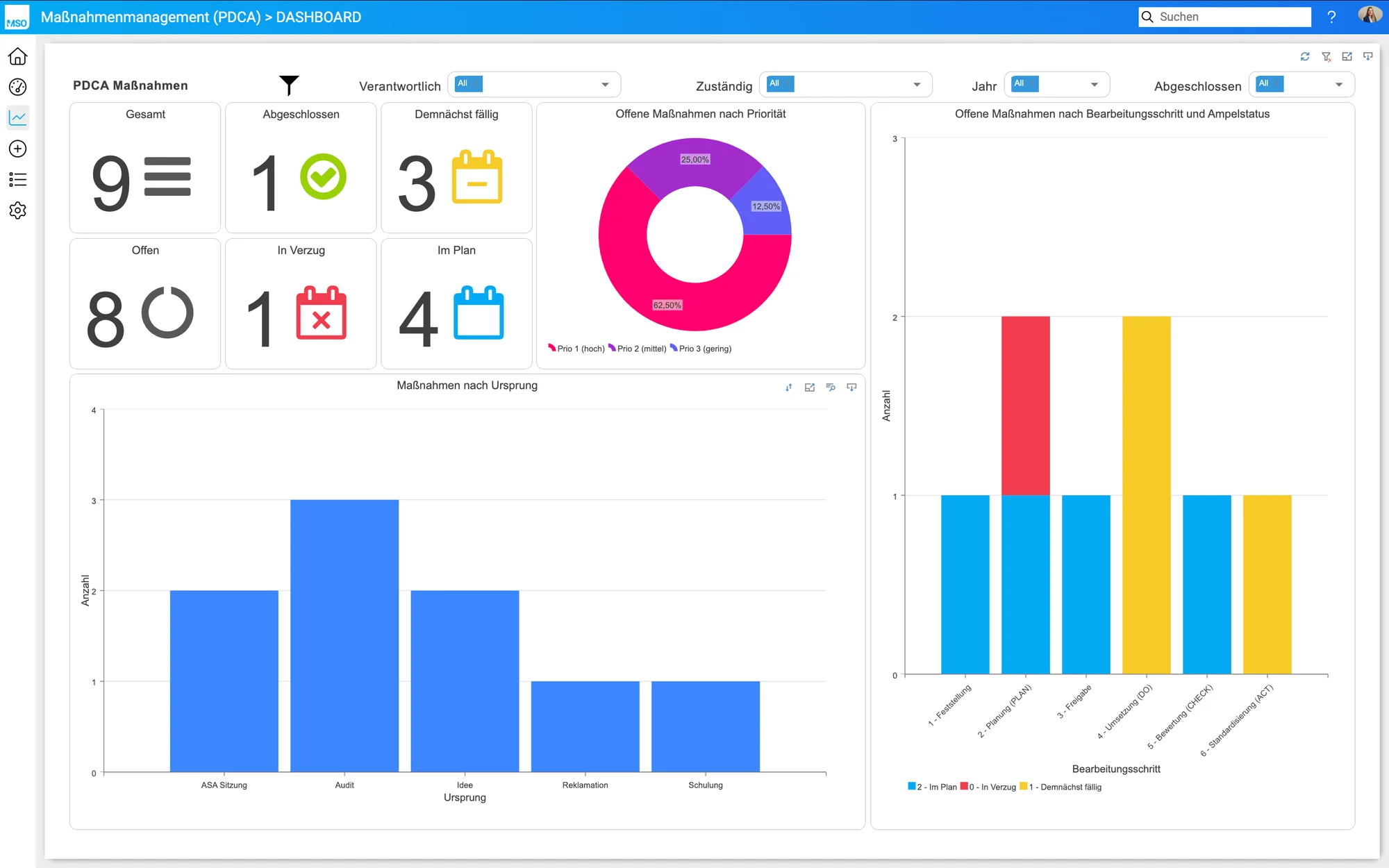Select the Idee bar
This screenshot has width=1389, height=868.
pyautogui.click(x=465, y=681)
